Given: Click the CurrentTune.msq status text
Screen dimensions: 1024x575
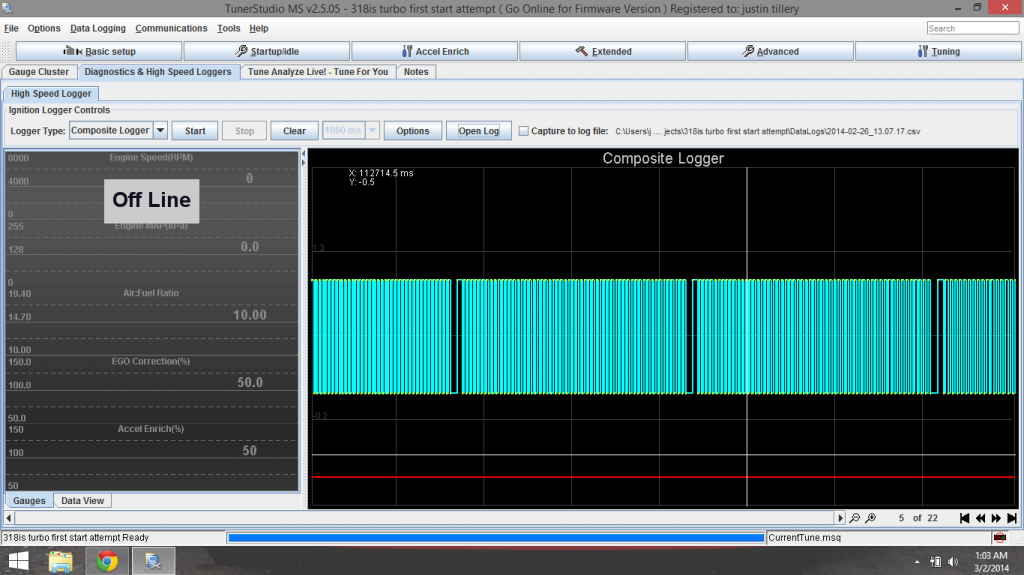Looking at the screenshot, I should tap(805, 538).
